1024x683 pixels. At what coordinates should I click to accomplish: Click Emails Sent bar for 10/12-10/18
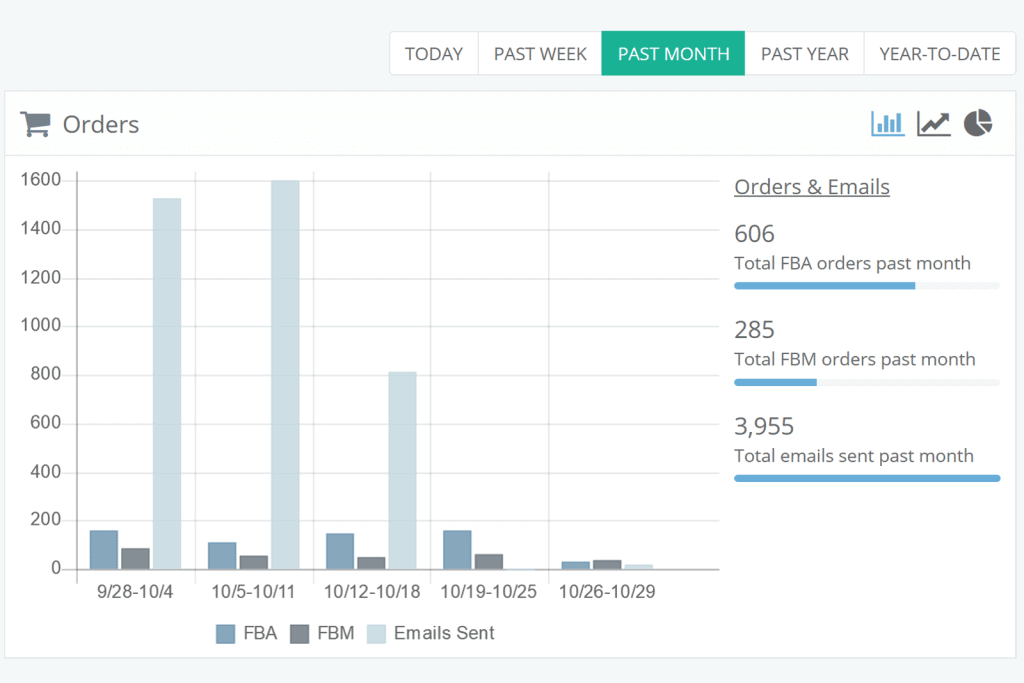coord(402,470)
